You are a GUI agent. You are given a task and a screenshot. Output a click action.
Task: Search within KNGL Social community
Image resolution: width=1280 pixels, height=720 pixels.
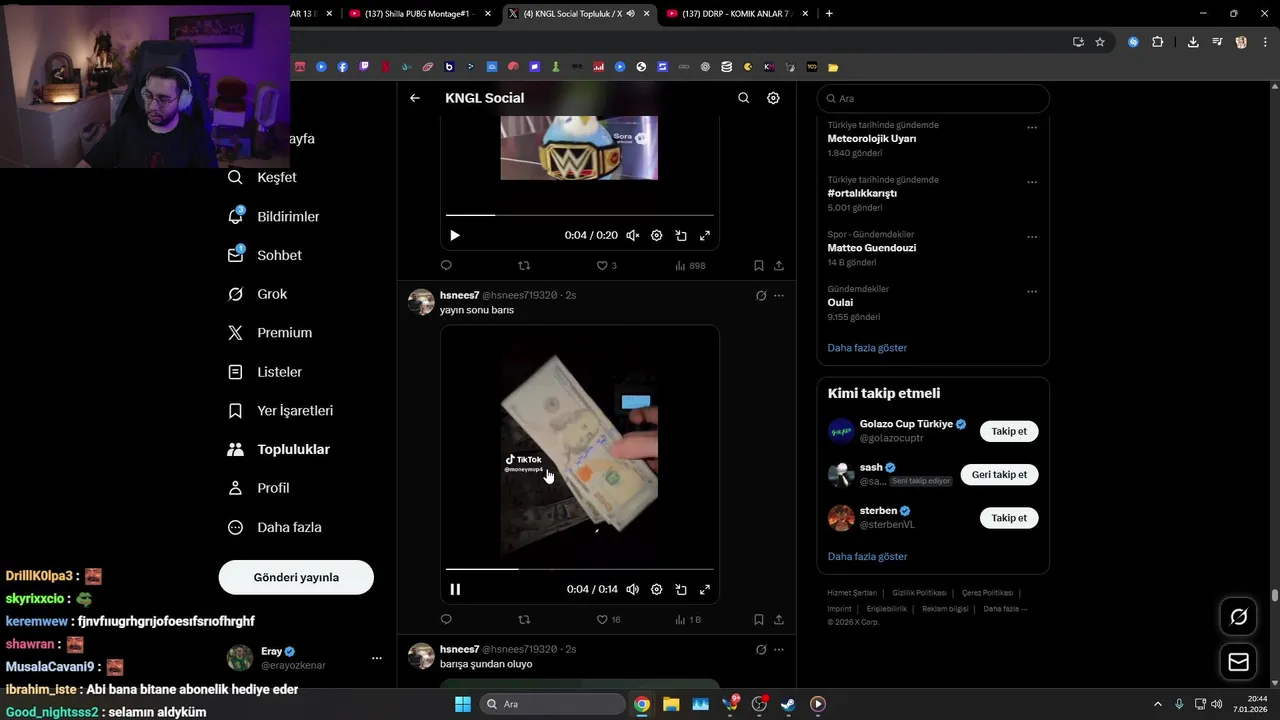point(743,98)
